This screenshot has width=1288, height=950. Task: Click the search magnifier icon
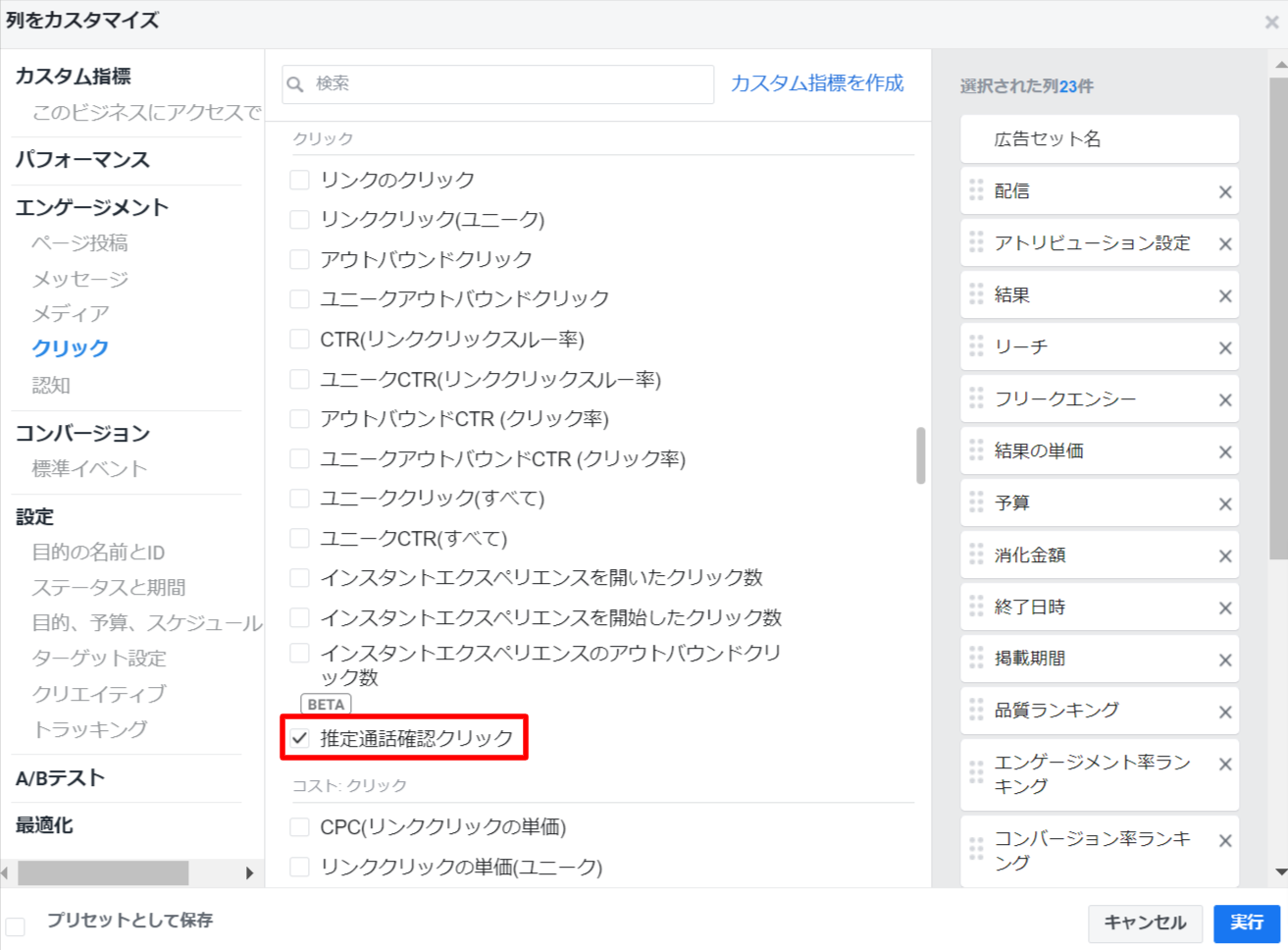tap(295, 84)
